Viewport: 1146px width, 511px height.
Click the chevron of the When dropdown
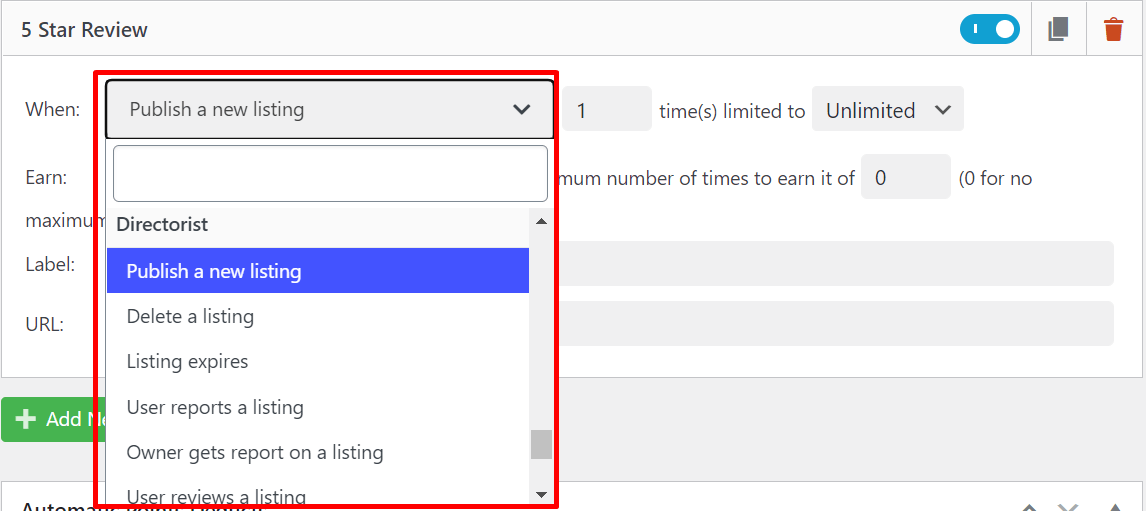[521, 109]
